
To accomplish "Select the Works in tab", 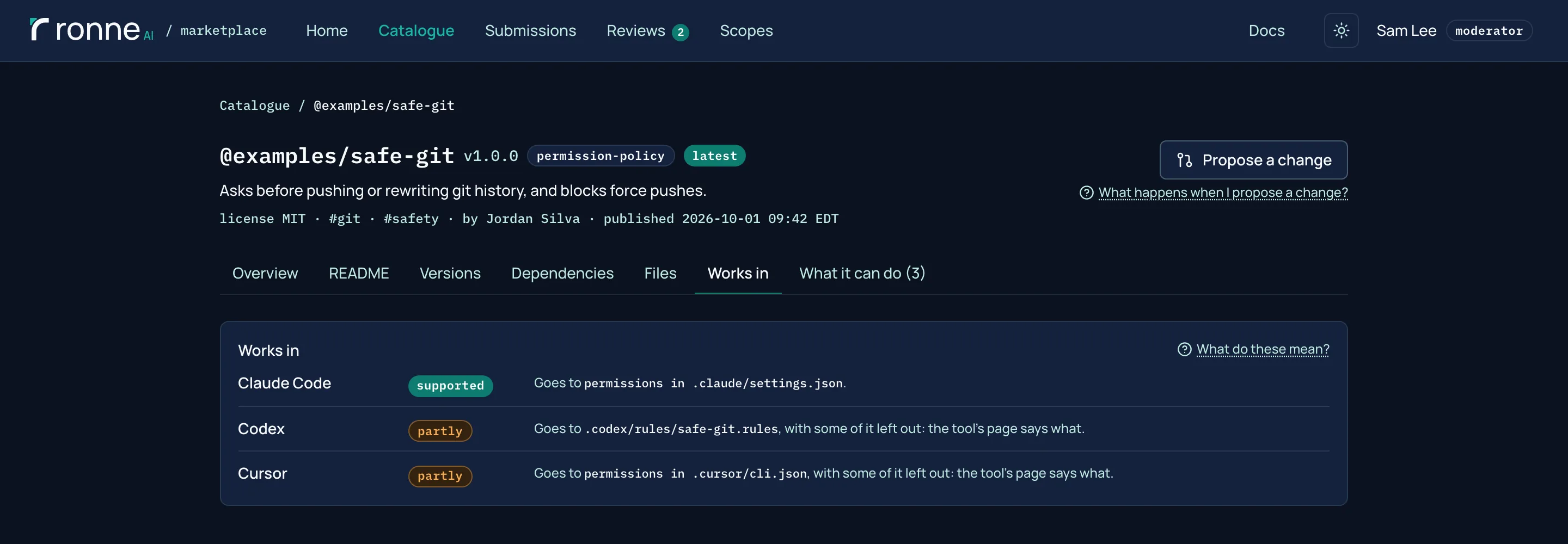I will pos(738,273).
